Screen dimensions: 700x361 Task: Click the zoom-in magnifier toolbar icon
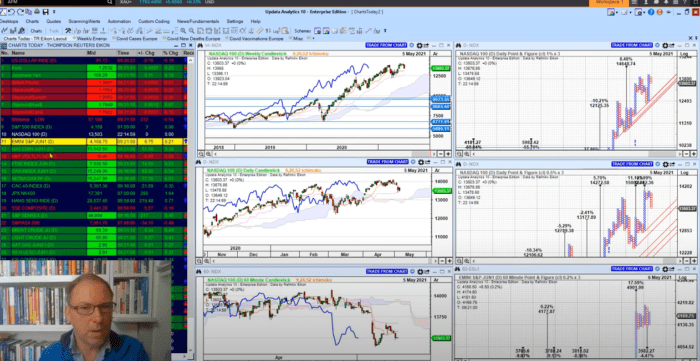[183, 31]
